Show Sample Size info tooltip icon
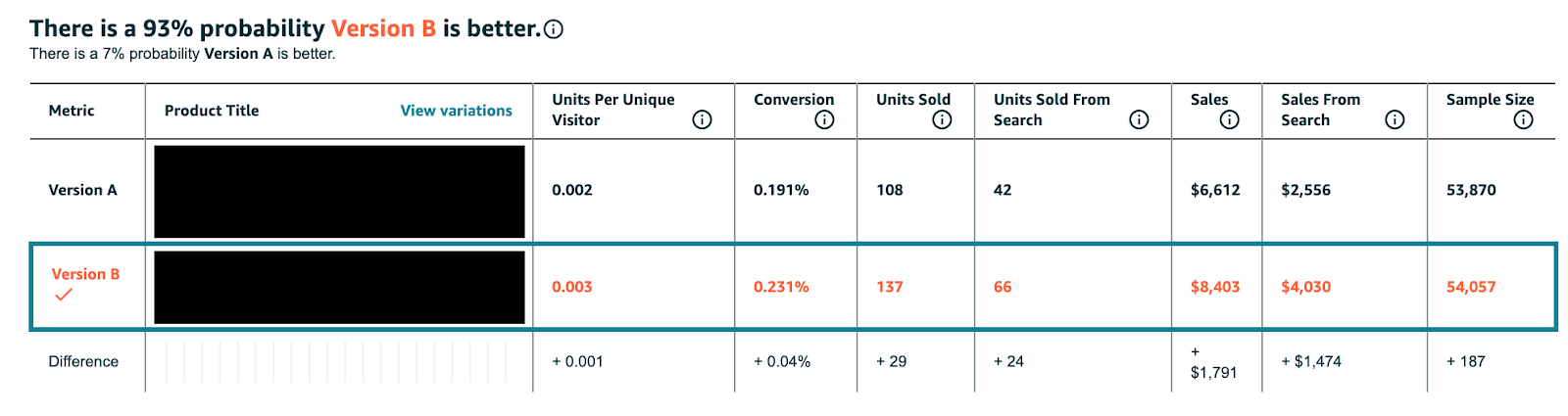Screen dimensions: 1568x416 point(1523,119)
